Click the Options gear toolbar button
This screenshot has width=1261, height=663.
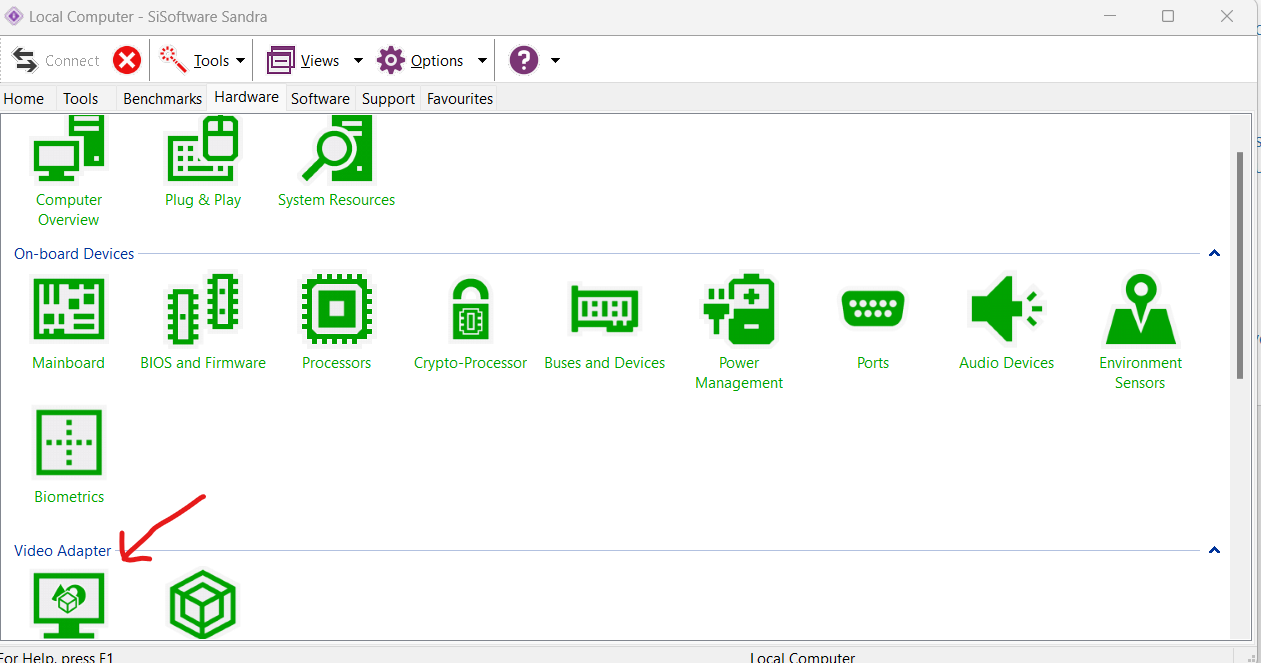click(419, 61)
